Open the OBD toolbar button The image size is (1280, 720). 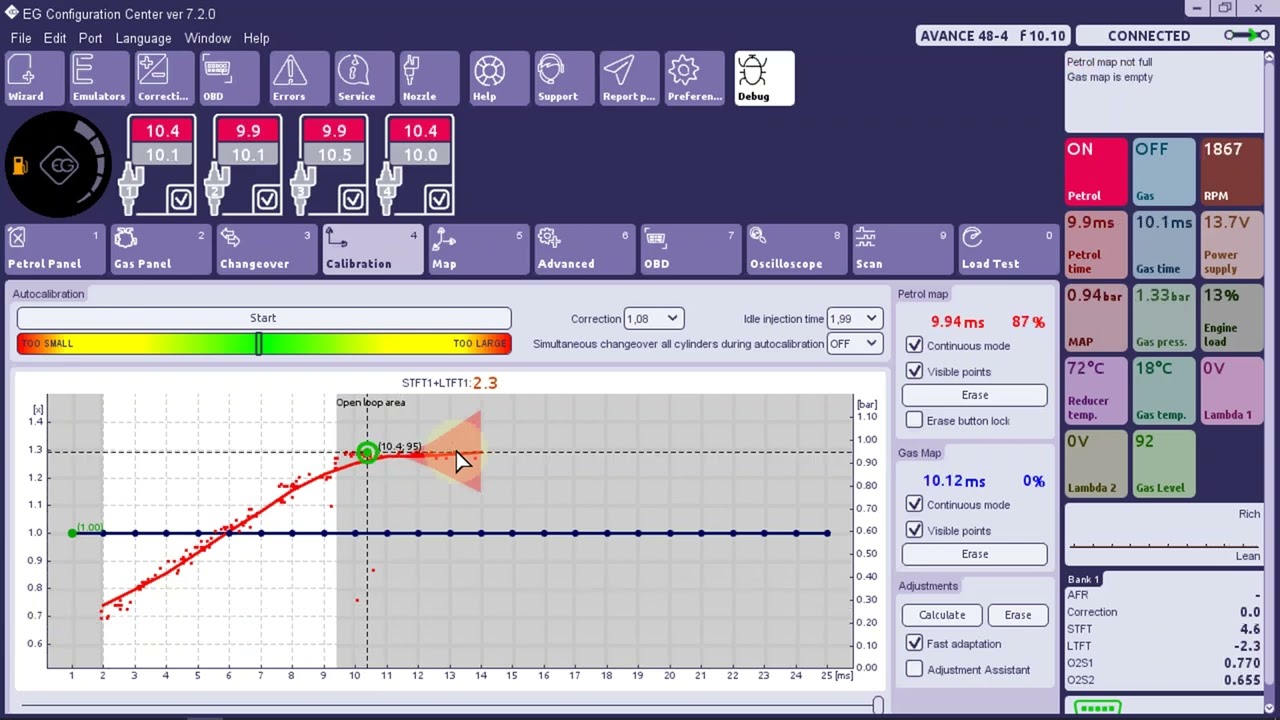[227, 78]
